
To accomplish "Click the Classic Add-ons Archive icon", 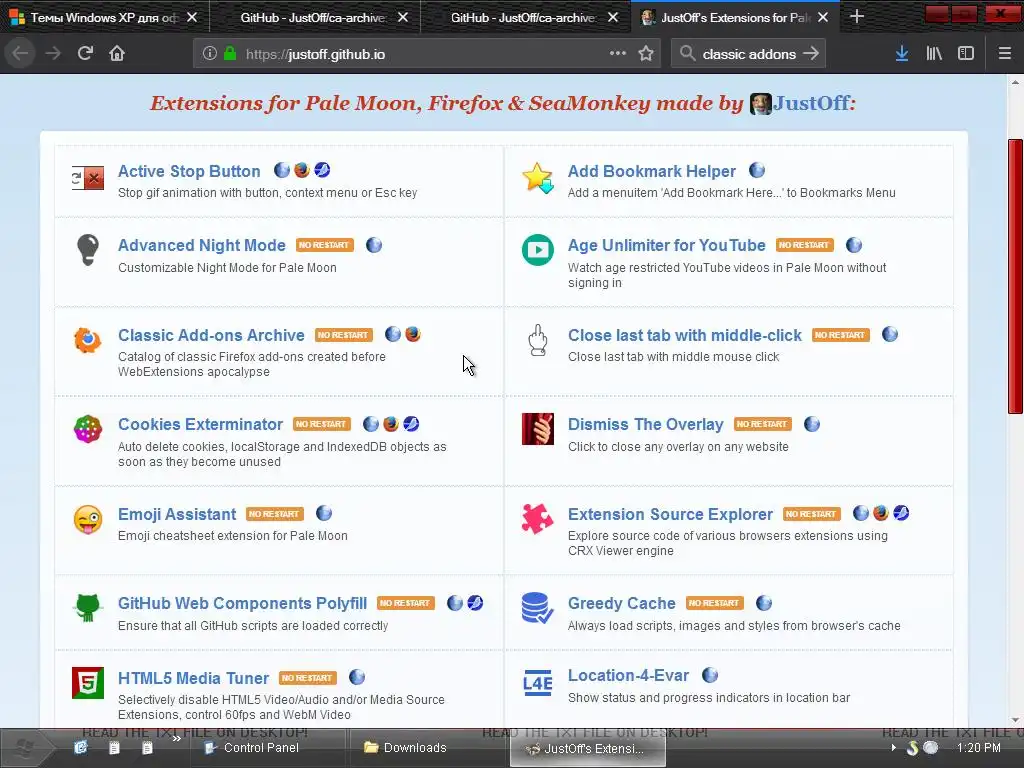I will [x=88, y=340].
